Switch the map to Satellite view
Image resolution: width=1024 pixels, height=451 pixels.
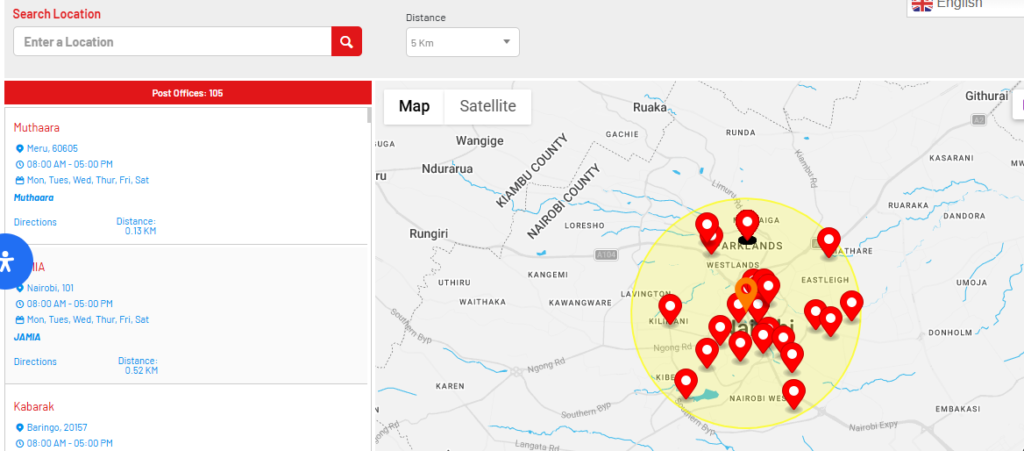(x=487, y=106)
